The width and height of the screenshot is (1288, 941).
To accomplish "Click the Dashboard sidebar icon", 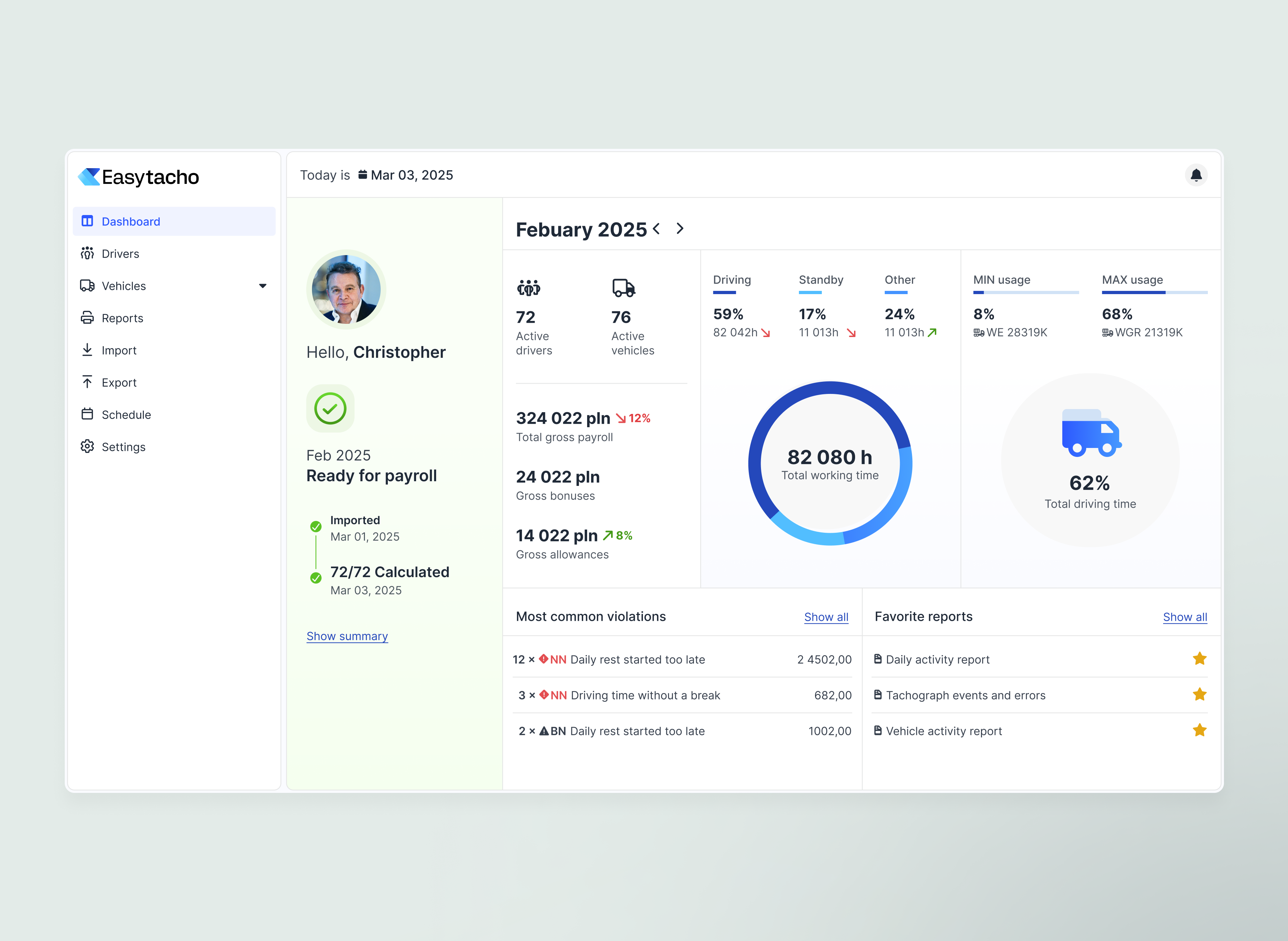I will click(x=87, y=221).
